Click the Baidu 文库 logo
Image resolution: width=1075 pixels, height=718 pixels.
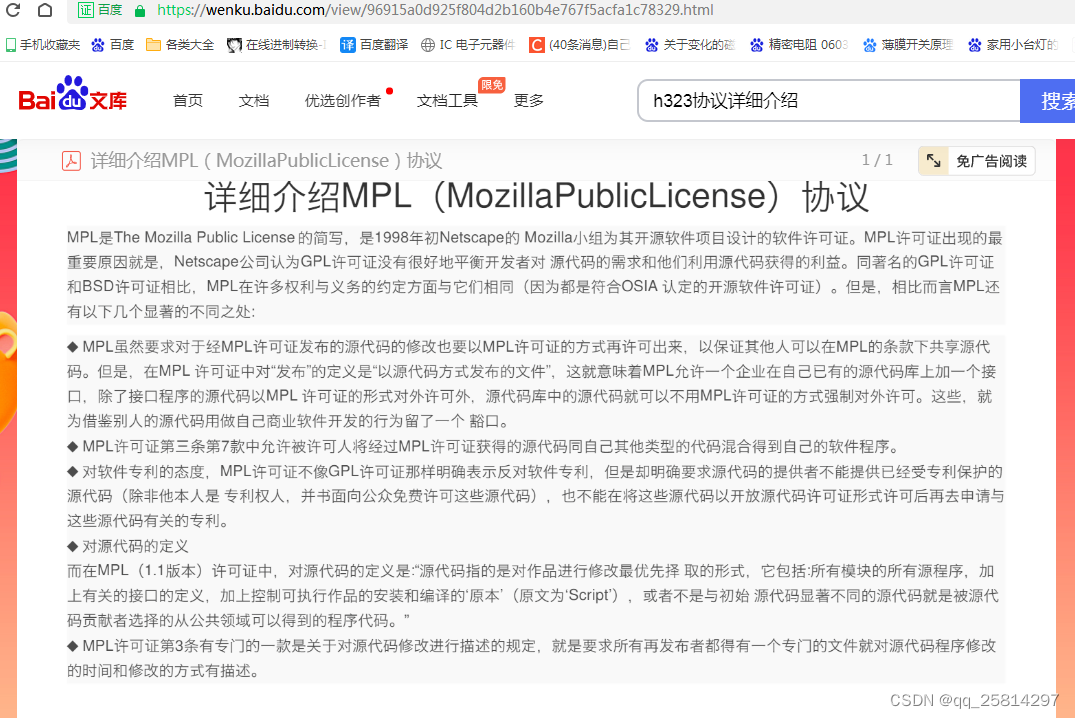click(x=71, y=99)
